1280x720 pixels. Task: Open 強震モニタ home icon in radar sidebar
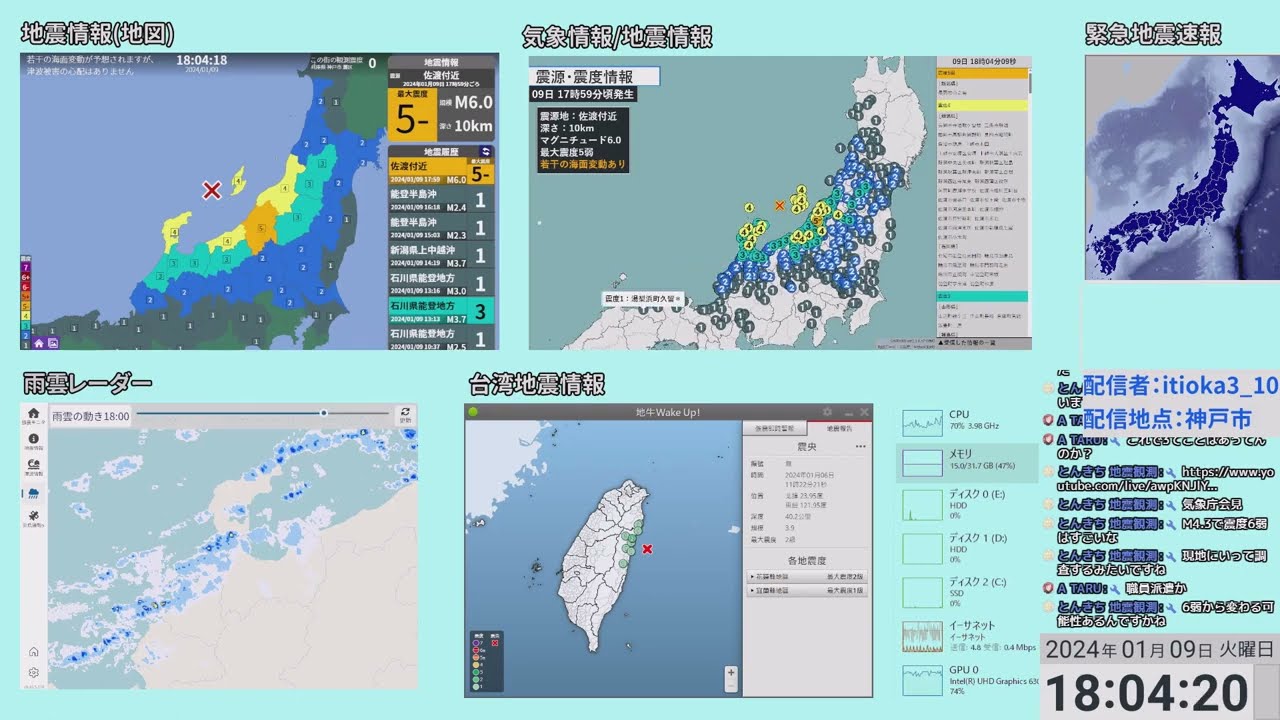pyautogui.click(x=33, y=415)
